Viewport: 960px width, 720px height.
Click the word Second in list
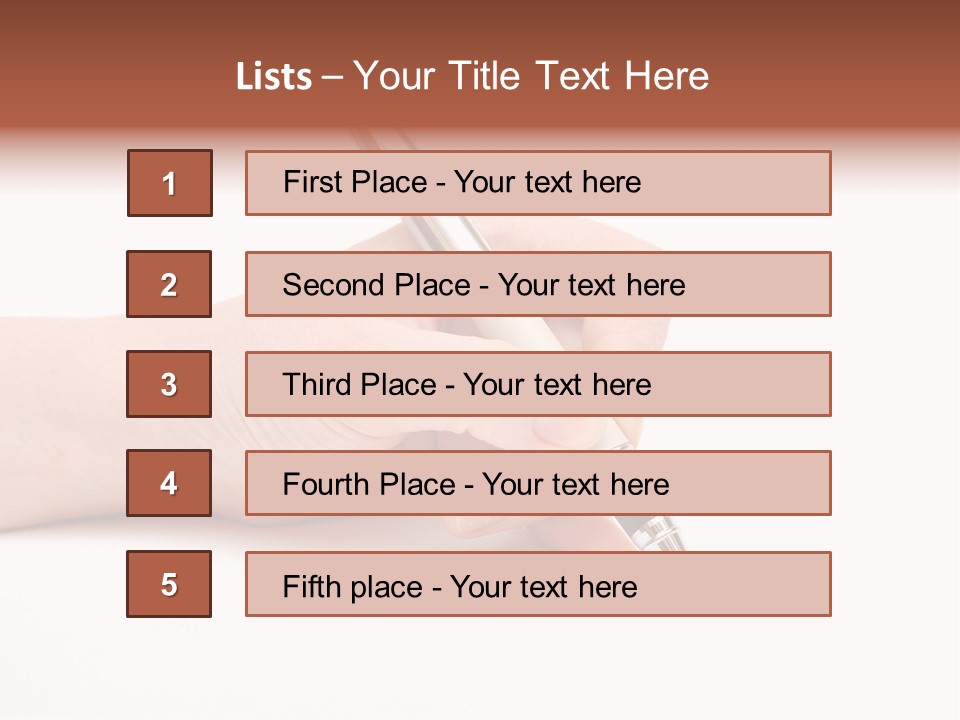click(x=332, y=285)
